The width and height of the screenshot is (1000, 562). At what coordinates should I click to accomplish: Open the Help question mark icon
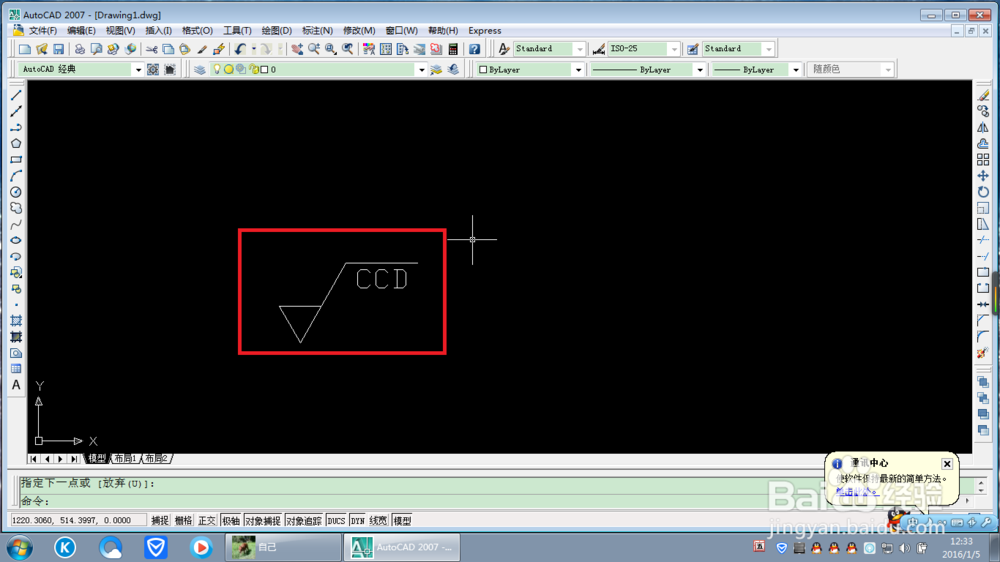tap(474, 49)
